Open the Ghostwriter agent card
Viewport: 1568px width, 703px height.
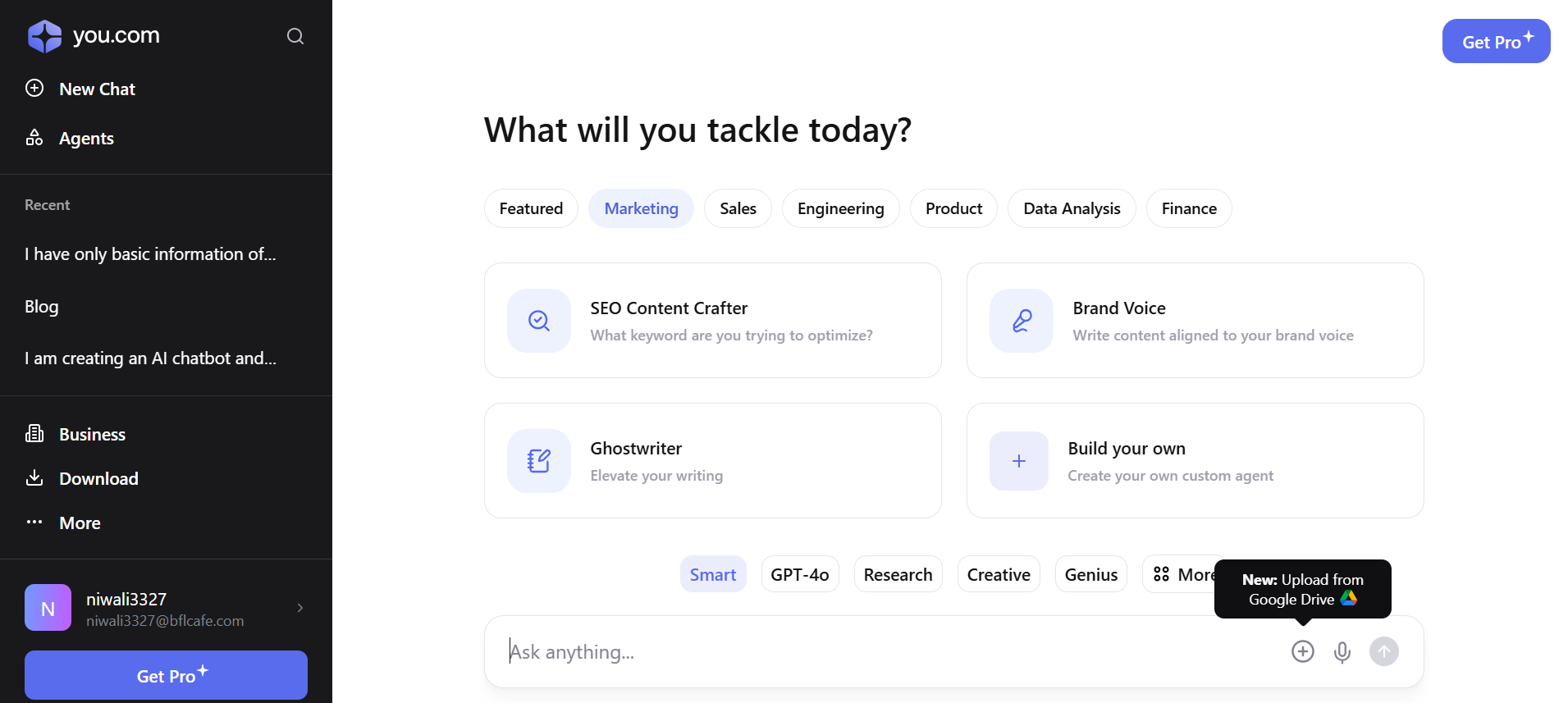coord(712,461)
